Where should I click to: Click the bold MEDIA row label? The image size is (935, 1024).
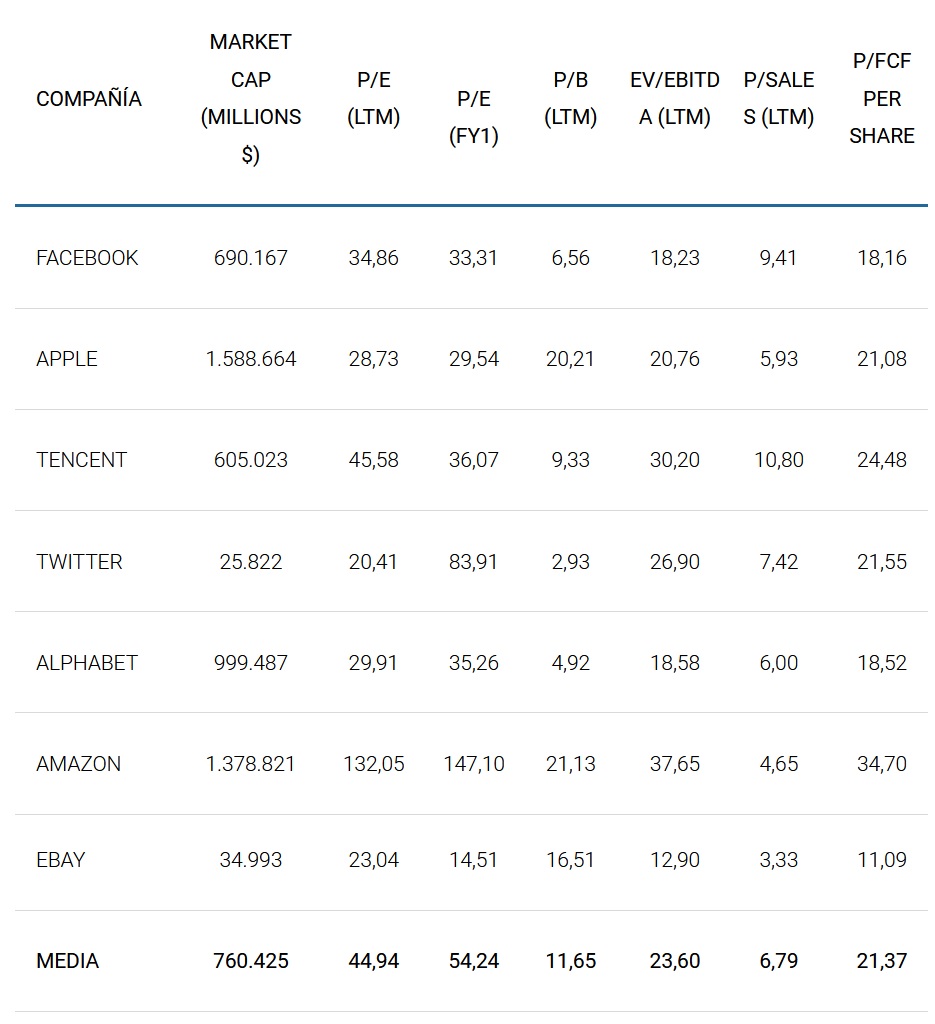(68, 961)
